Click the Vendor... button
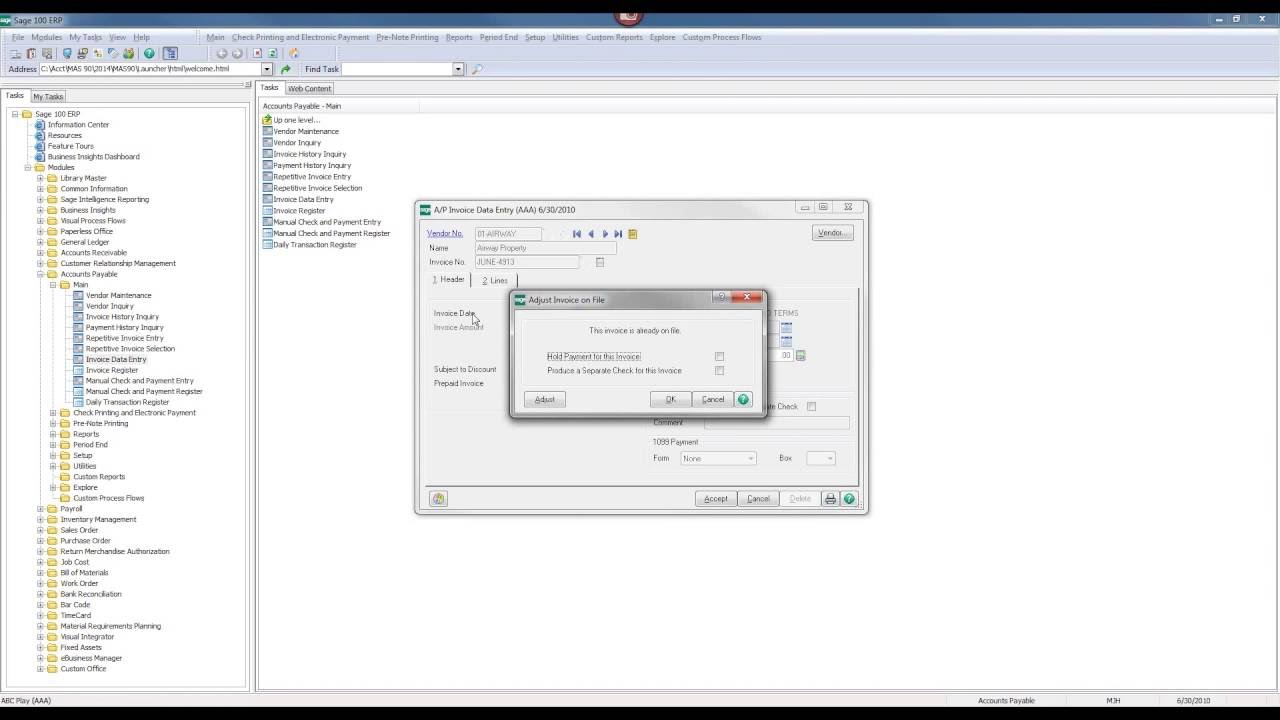Screen dimensions: 1280x720 832,233
